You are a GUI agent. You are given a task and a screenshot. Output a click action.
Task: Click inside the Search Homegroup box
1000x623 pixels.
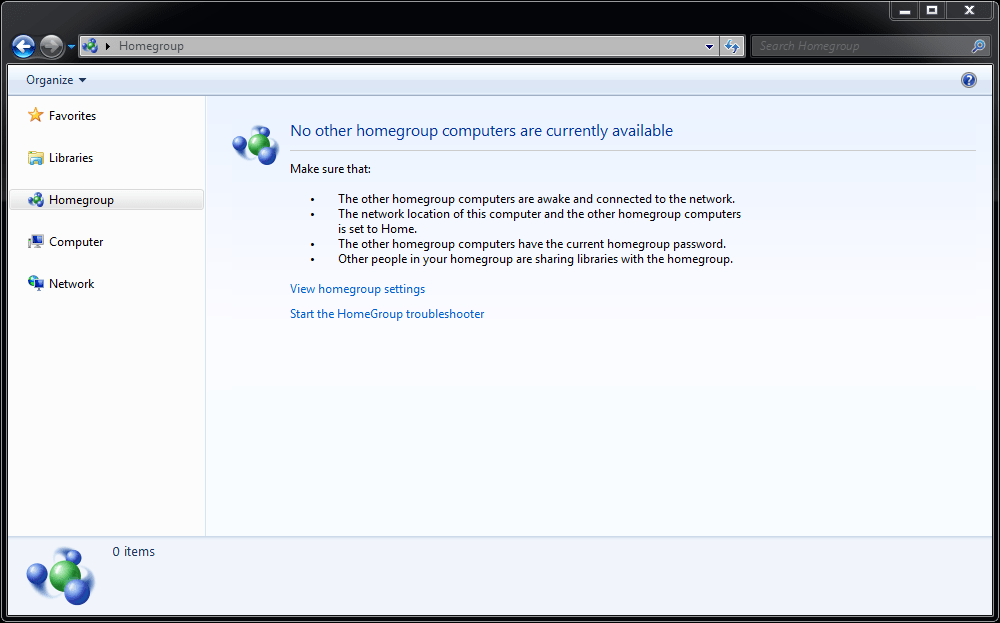(x=860, y=46)
